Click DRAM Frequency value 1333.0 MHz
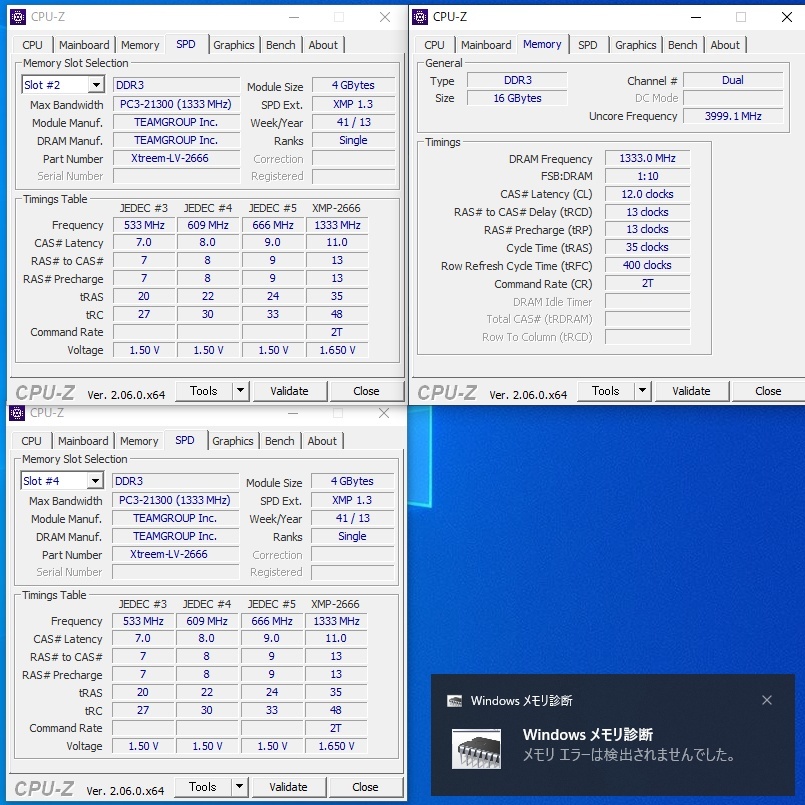 click(x=647, y=158)
